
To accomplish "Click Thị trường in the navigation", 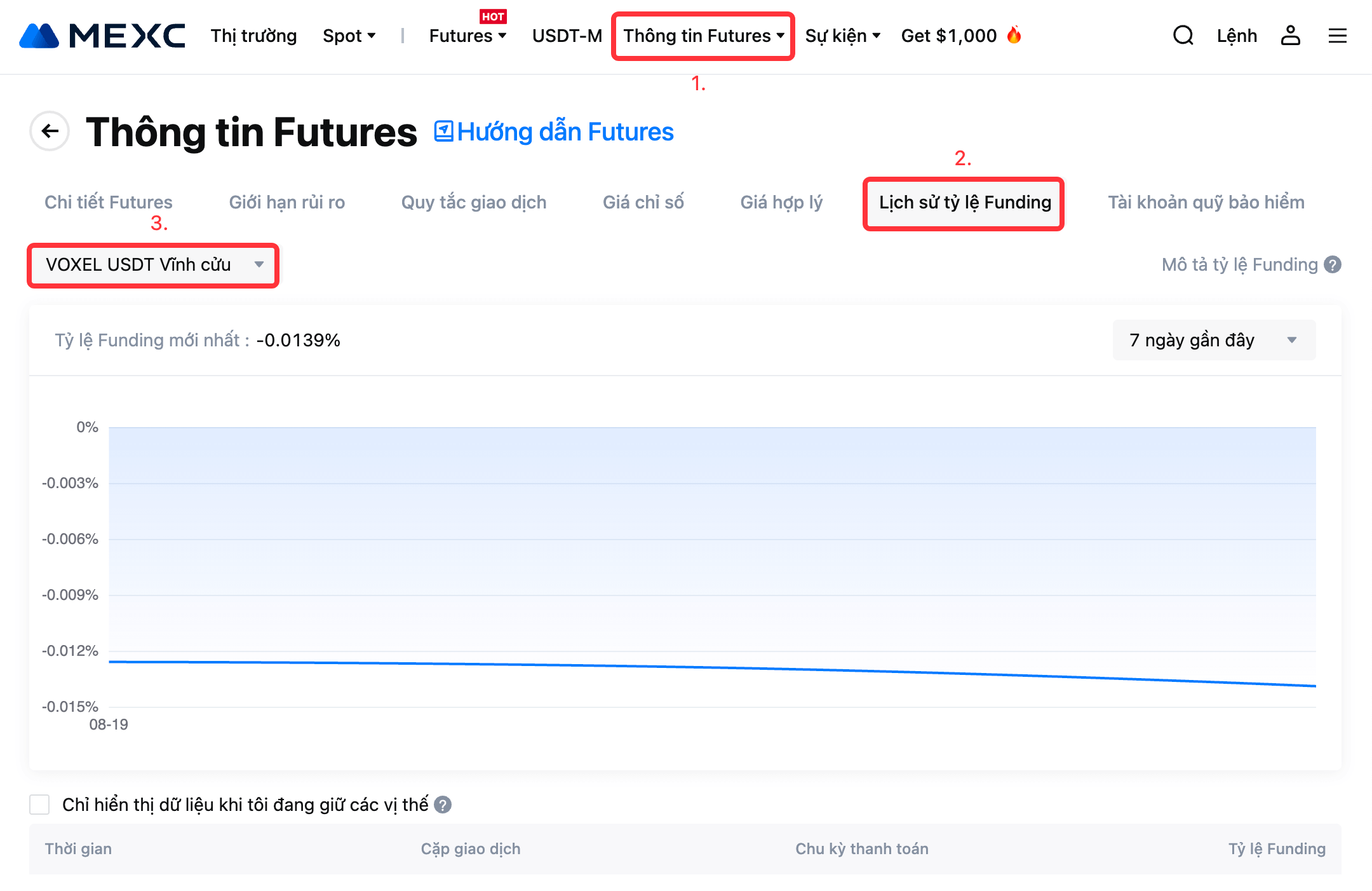I will (x=253, y=36).
